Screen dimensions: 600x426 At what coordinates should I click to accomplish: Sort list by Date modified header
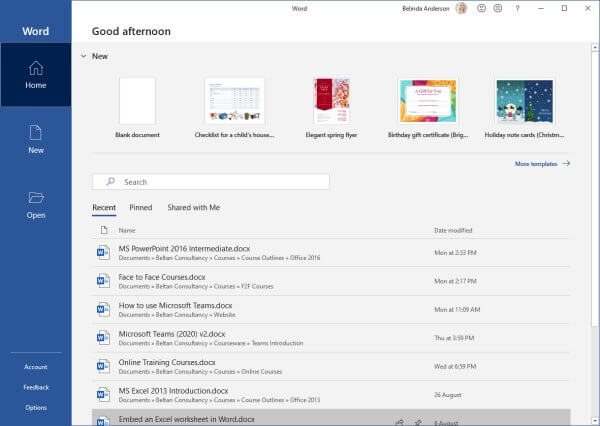click(453, 230)
